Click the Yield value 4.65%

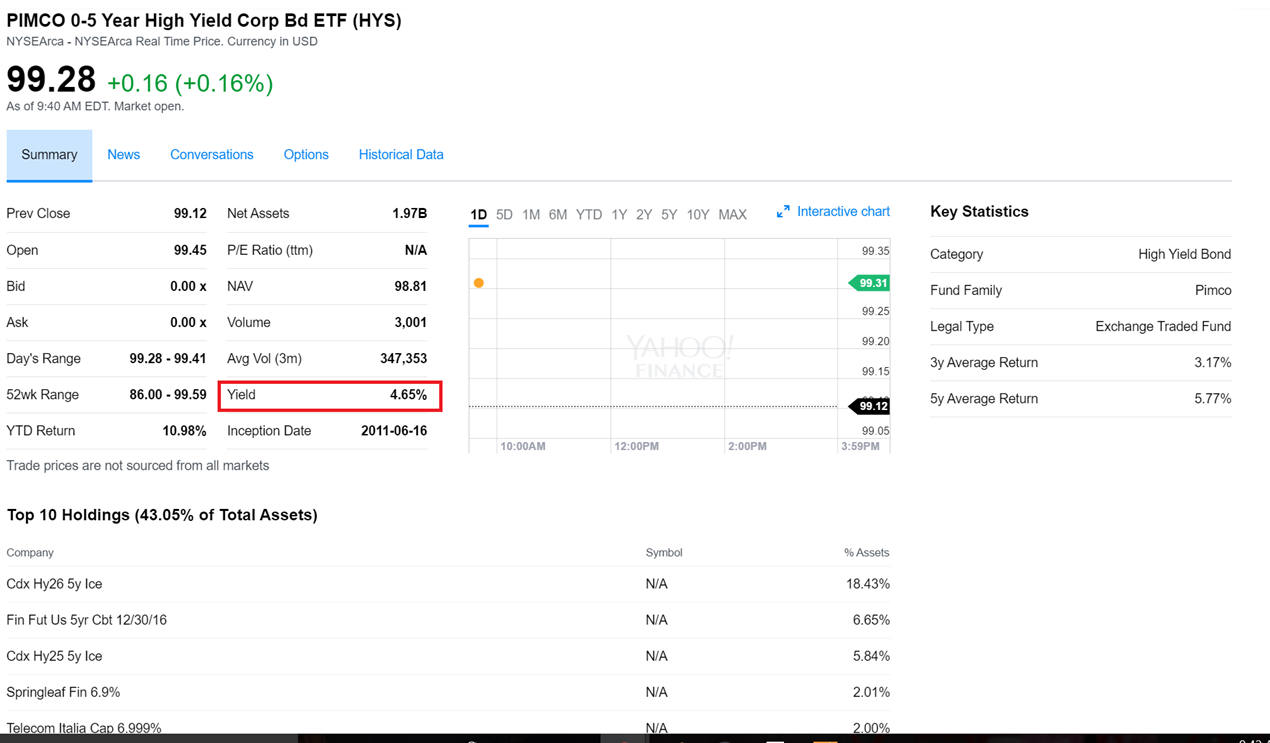409,395
